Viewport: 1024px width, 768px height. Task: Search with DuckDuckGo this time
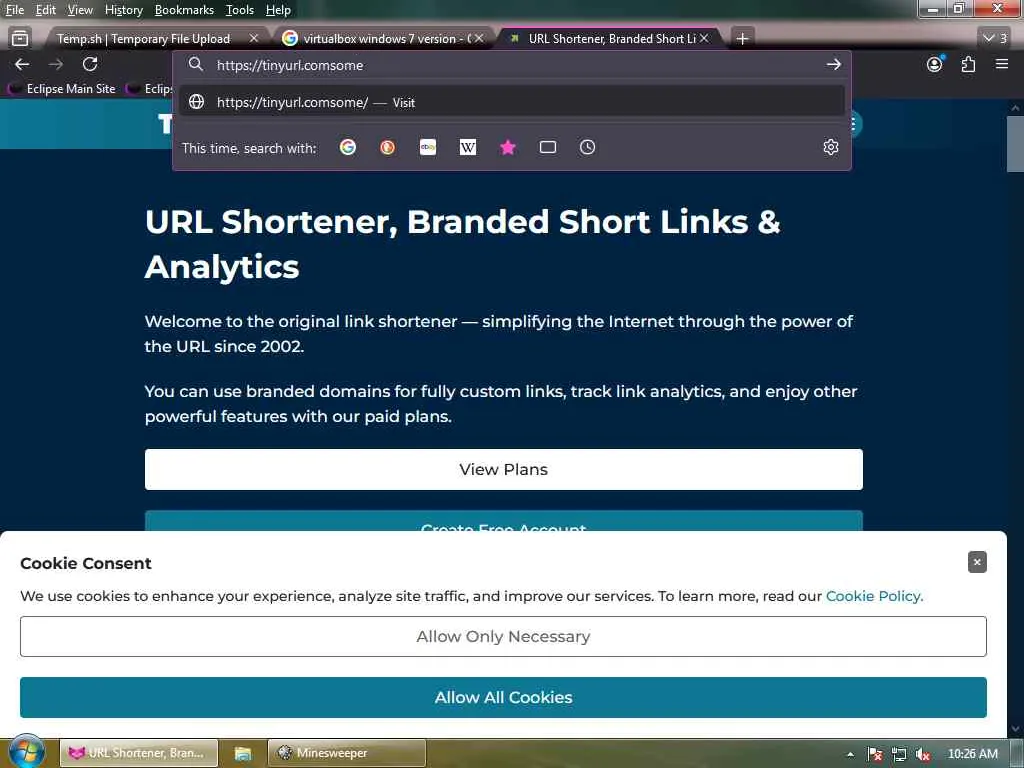pyautogui.click(x=387, y=148)
